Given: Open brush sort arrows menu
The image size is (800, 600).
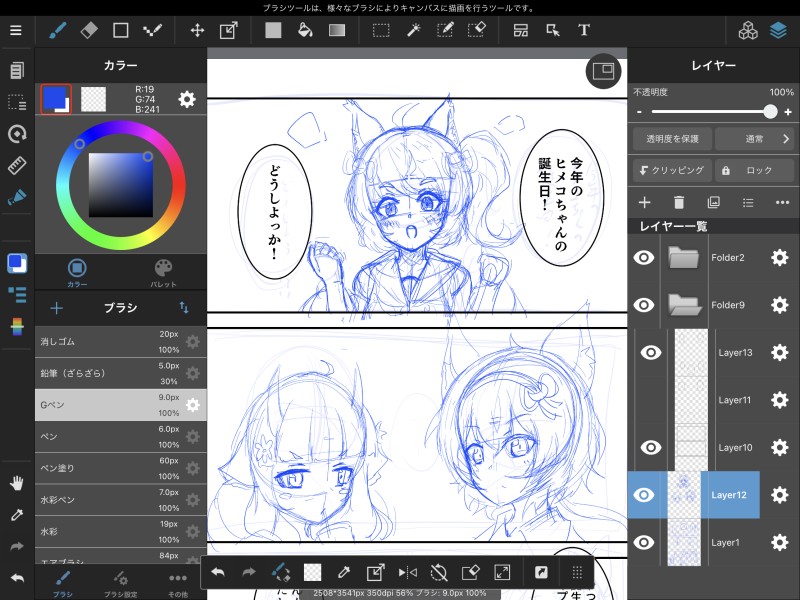Looking at the screenshot, I should pos(184,308).
